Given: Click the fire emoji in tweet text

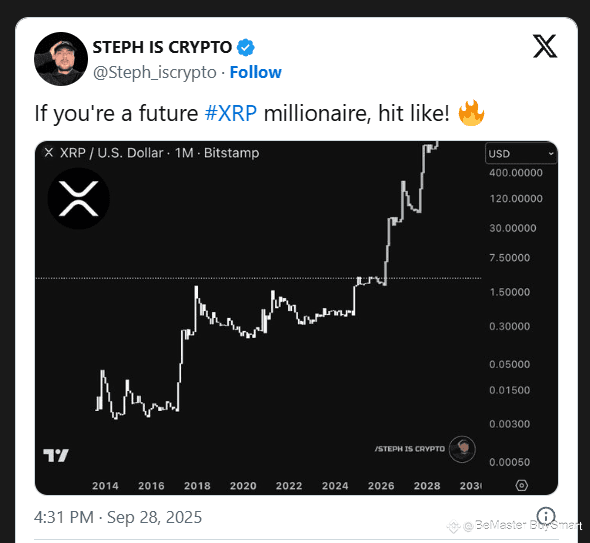Looking at the screenshot, I should (471, 113).
